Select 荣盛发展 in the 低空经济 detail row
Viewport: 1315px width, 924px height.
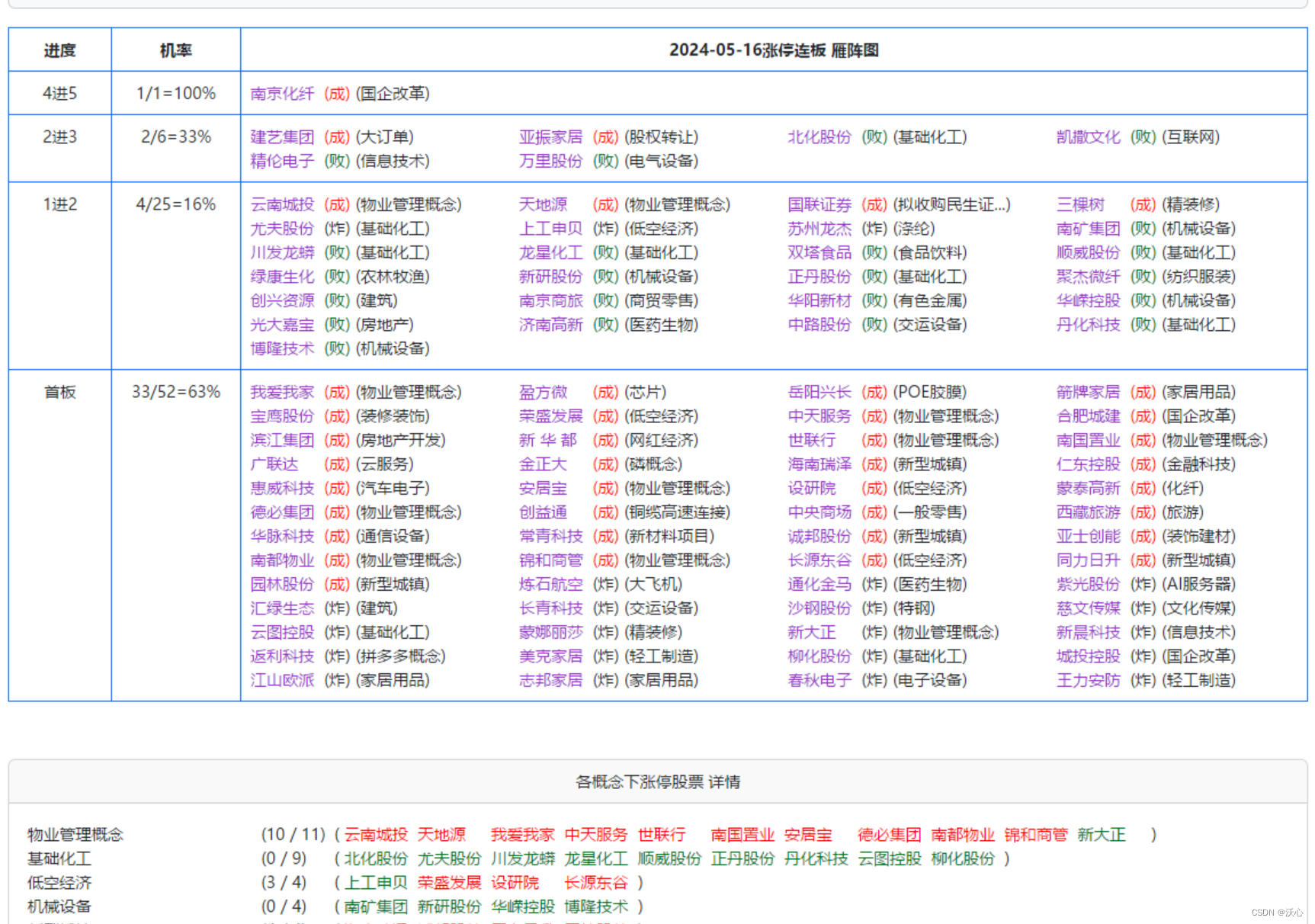[449, 883]
